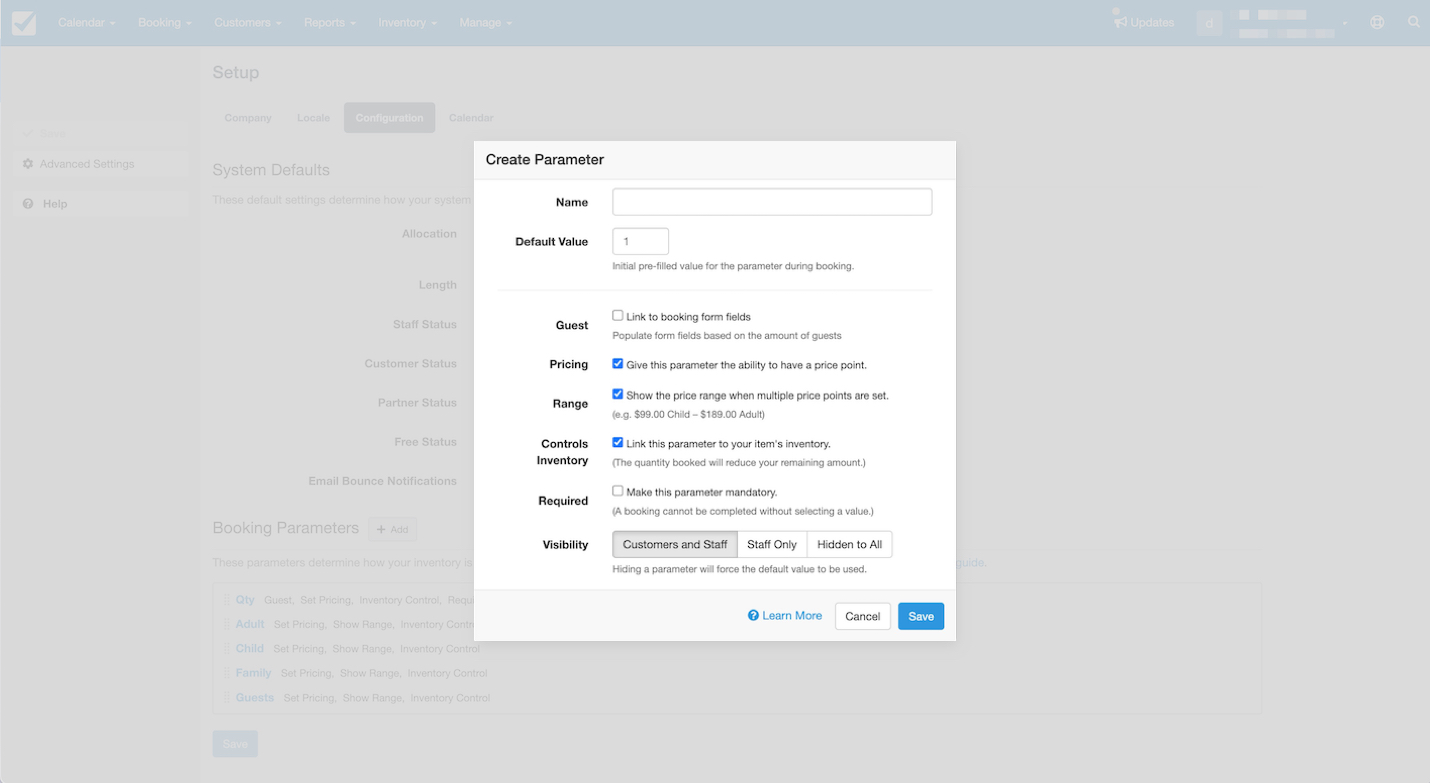Grab the drag handle beside Qty parameter
The width and height of the screenshot is (1430, 783).
227,600
